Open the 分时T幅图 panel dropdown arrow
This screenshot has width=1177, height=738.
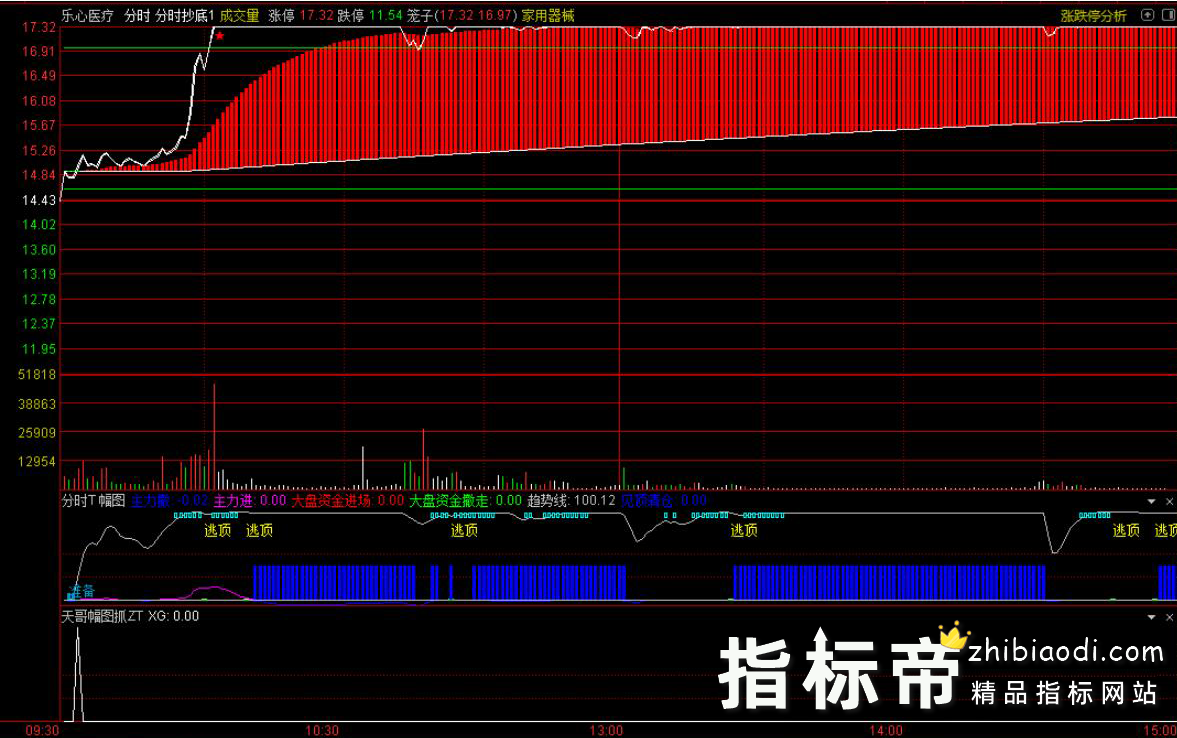click(x=1151, y=502)
